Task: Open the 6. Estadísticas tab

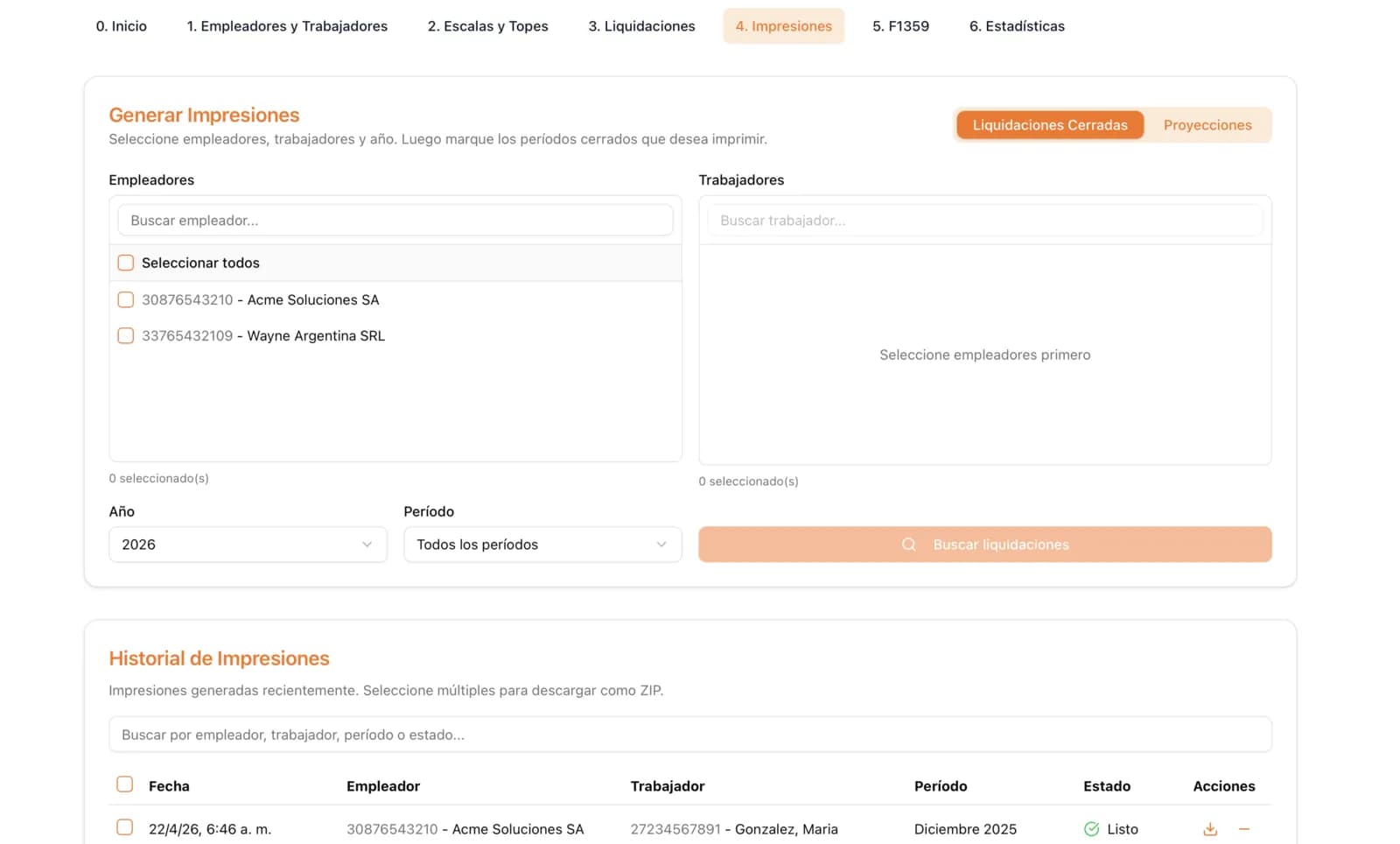Action: coord(1017,26)
